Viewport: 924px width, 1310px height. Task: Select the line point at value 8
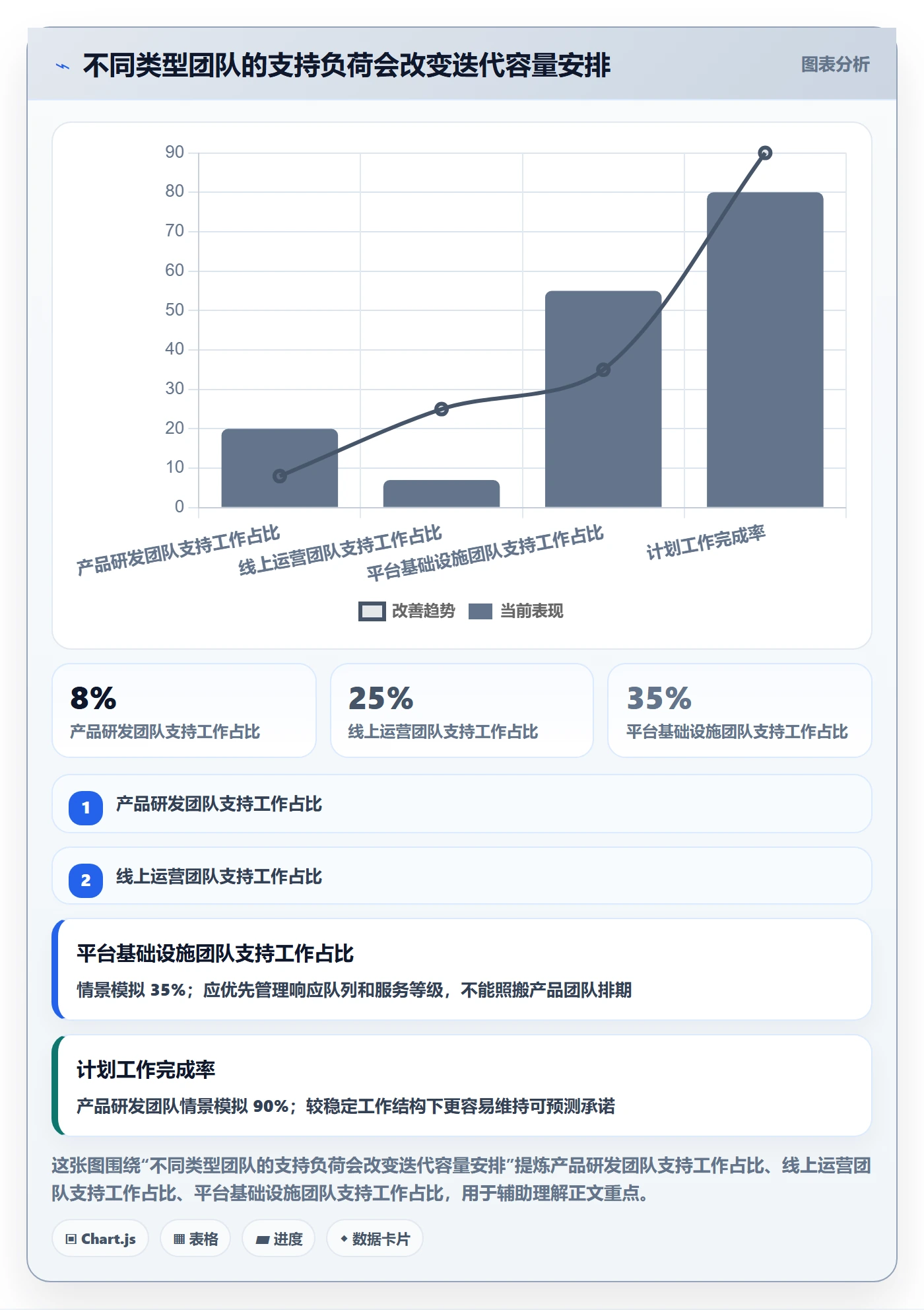[280, 476]
